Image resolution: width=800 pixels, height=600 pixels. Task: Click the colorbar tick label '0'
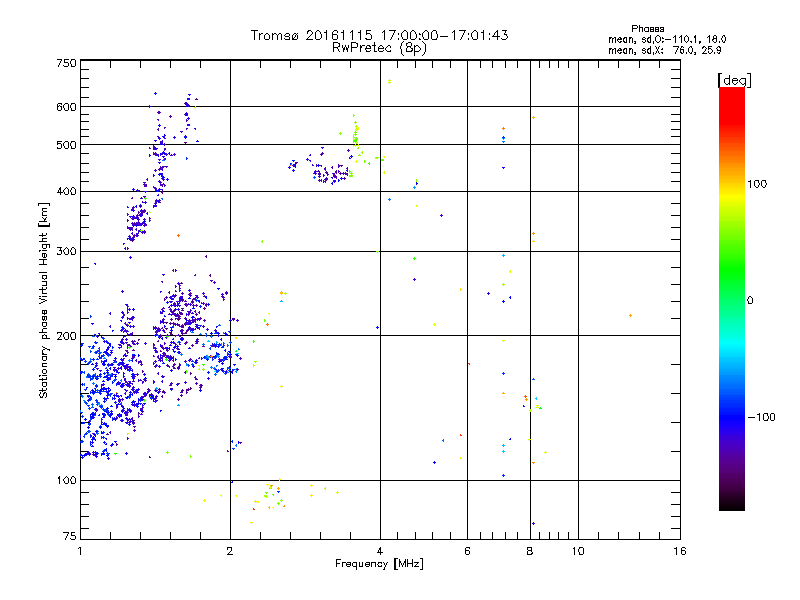pos(750,301)
